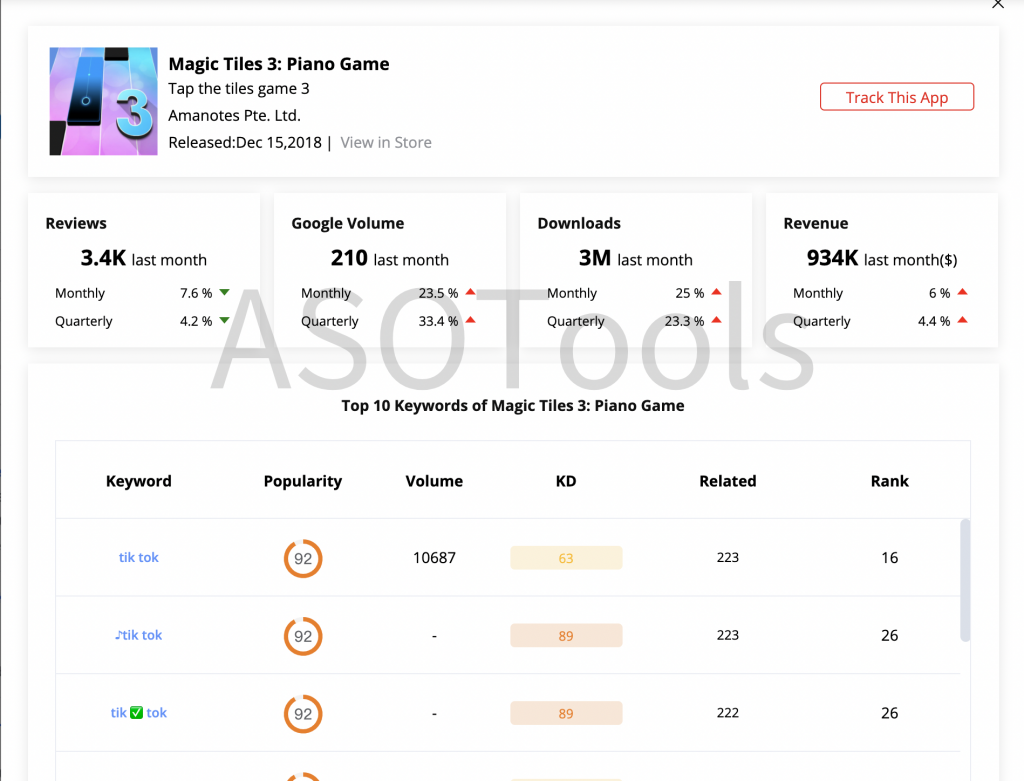1024x781 pixels.
Task: Click the Google Volume monthly up arrow
Action: tap(470, 293)
